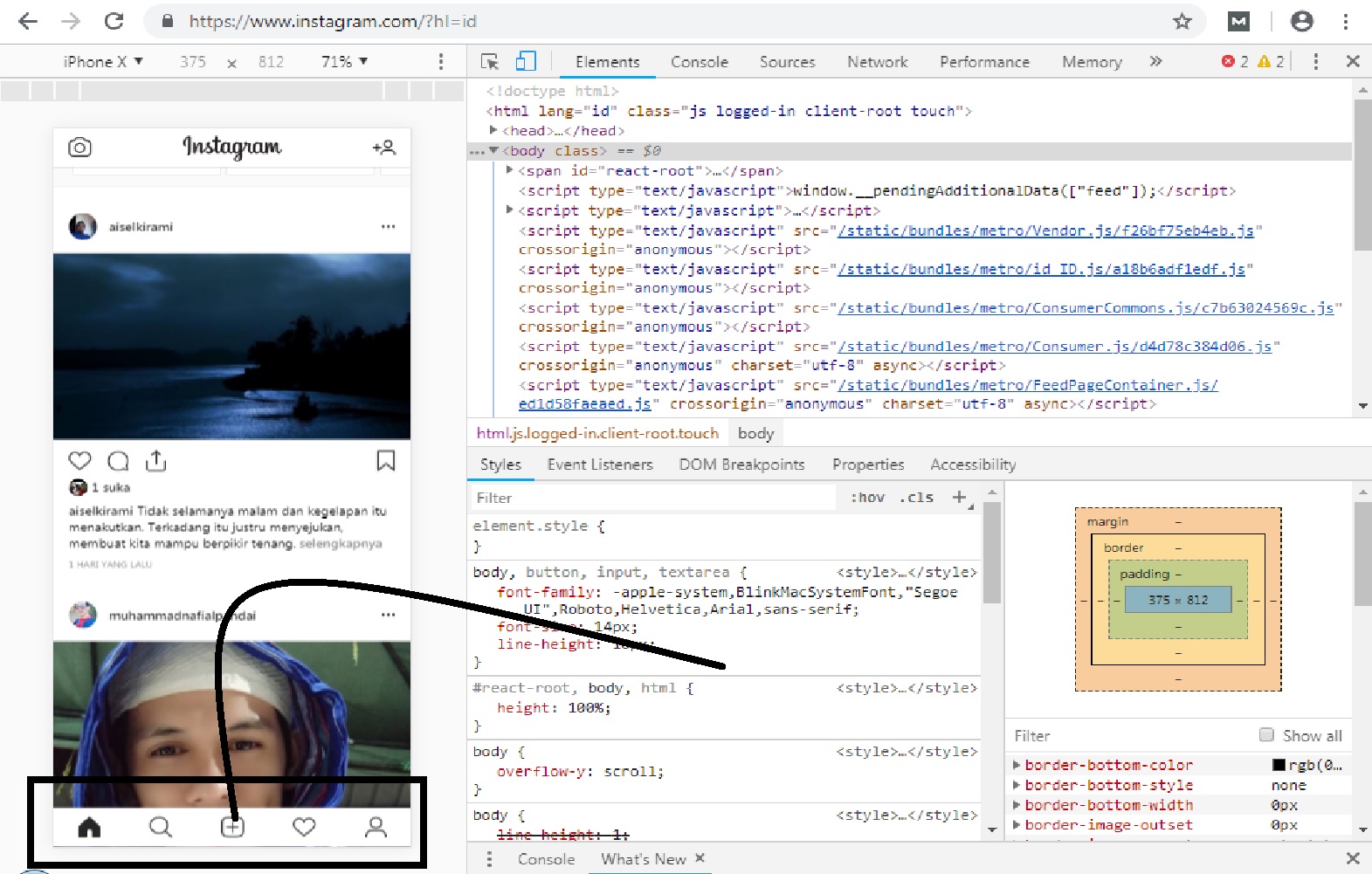The height and width of the screenshot is (874, 1372).
Task: Expand the span react-root element
Action: click(x=510, y=170)
